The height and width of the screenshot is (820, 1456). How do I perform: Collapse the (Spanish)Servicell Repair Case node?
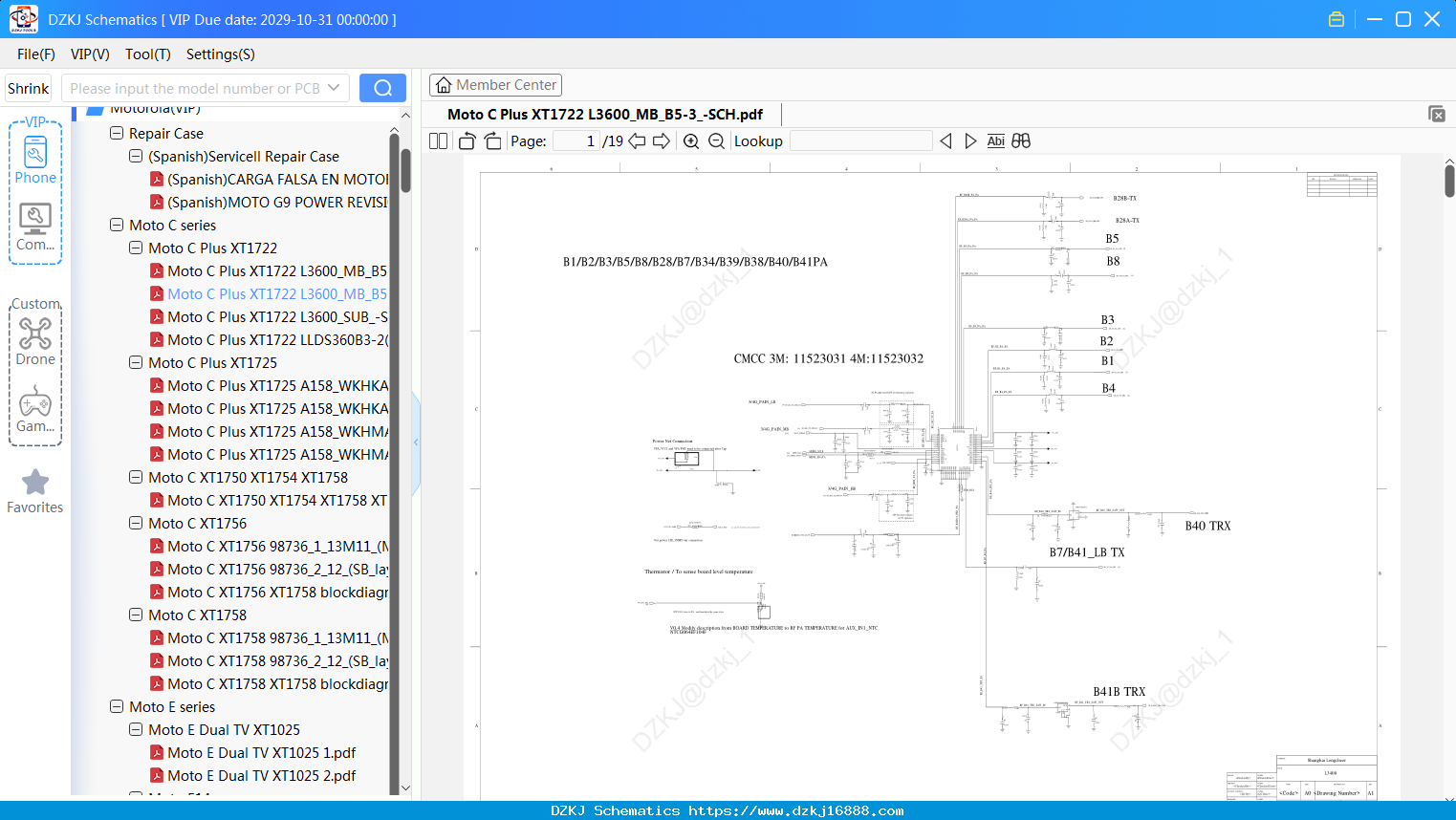(136, 157)
